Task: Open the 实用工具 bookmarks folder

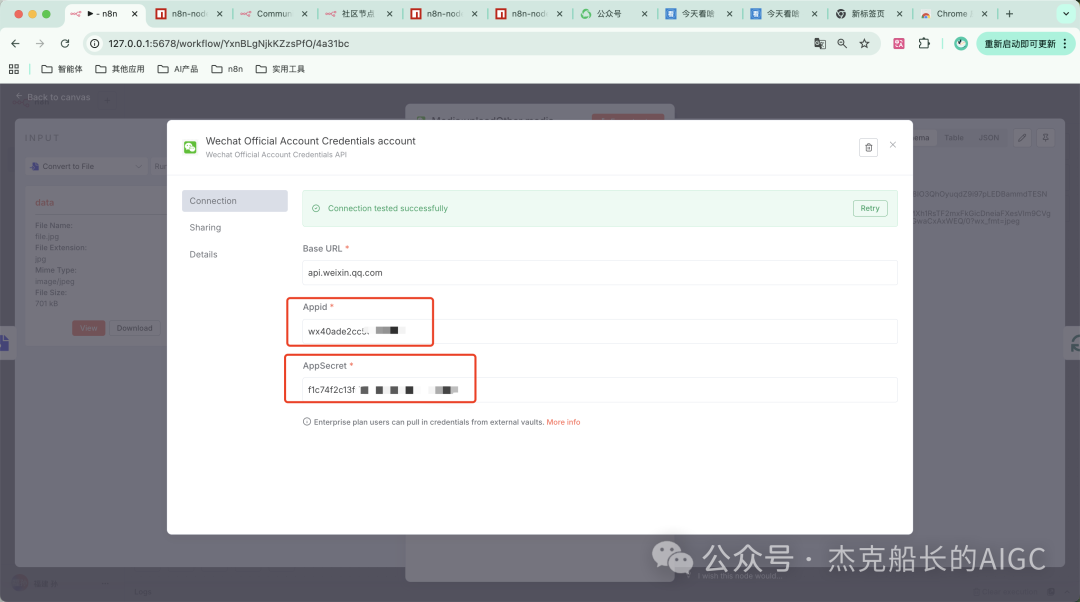Action: point(280,69)
